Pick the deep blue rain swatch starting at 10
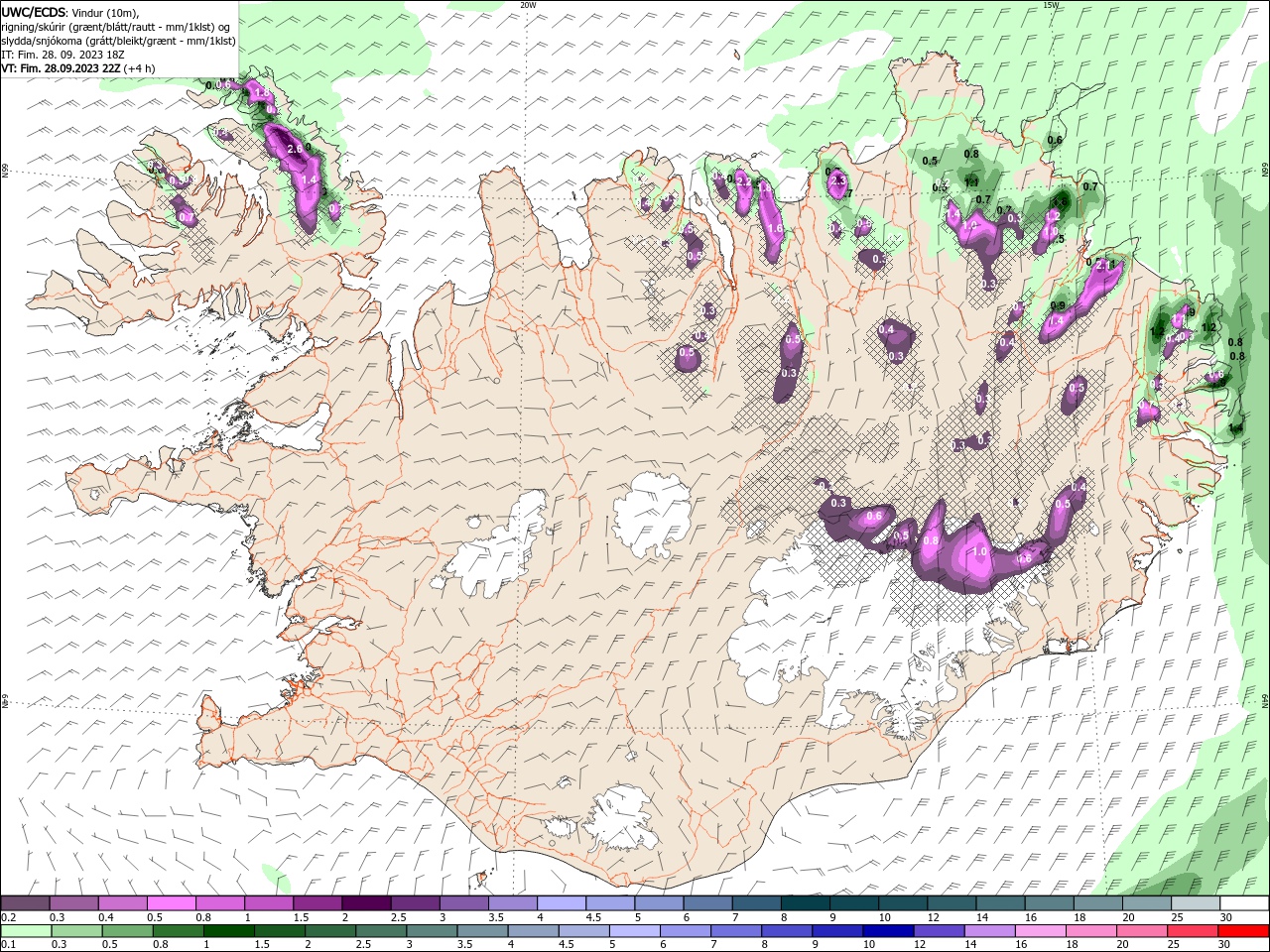 click(x=886, y=931)
